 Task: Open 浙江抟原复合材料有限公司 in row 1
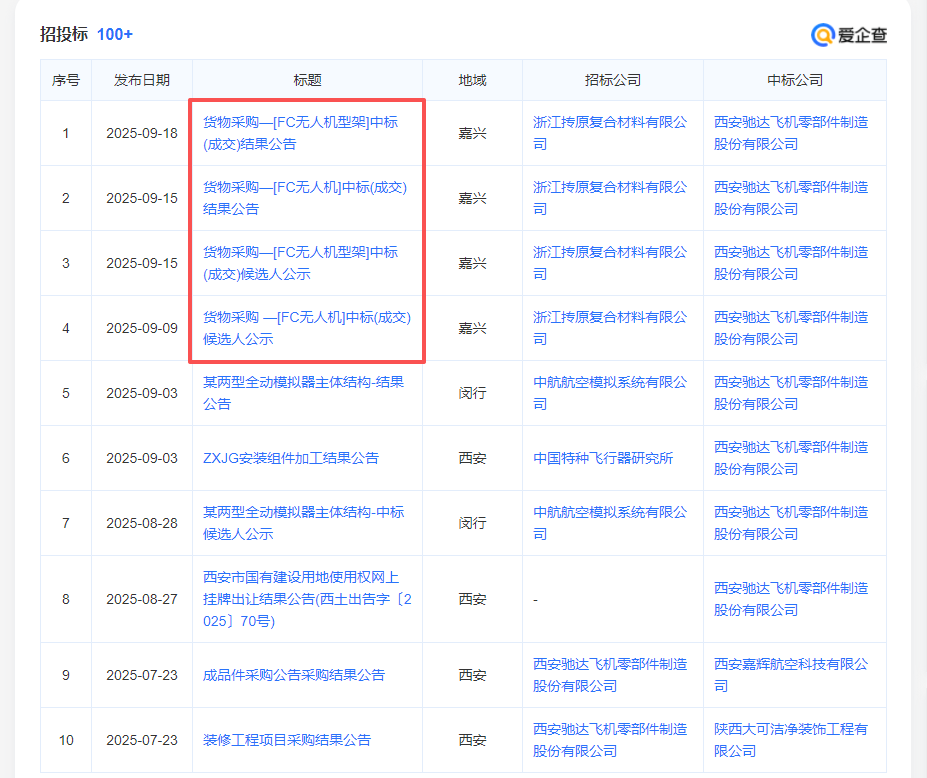tap(610, 133)
